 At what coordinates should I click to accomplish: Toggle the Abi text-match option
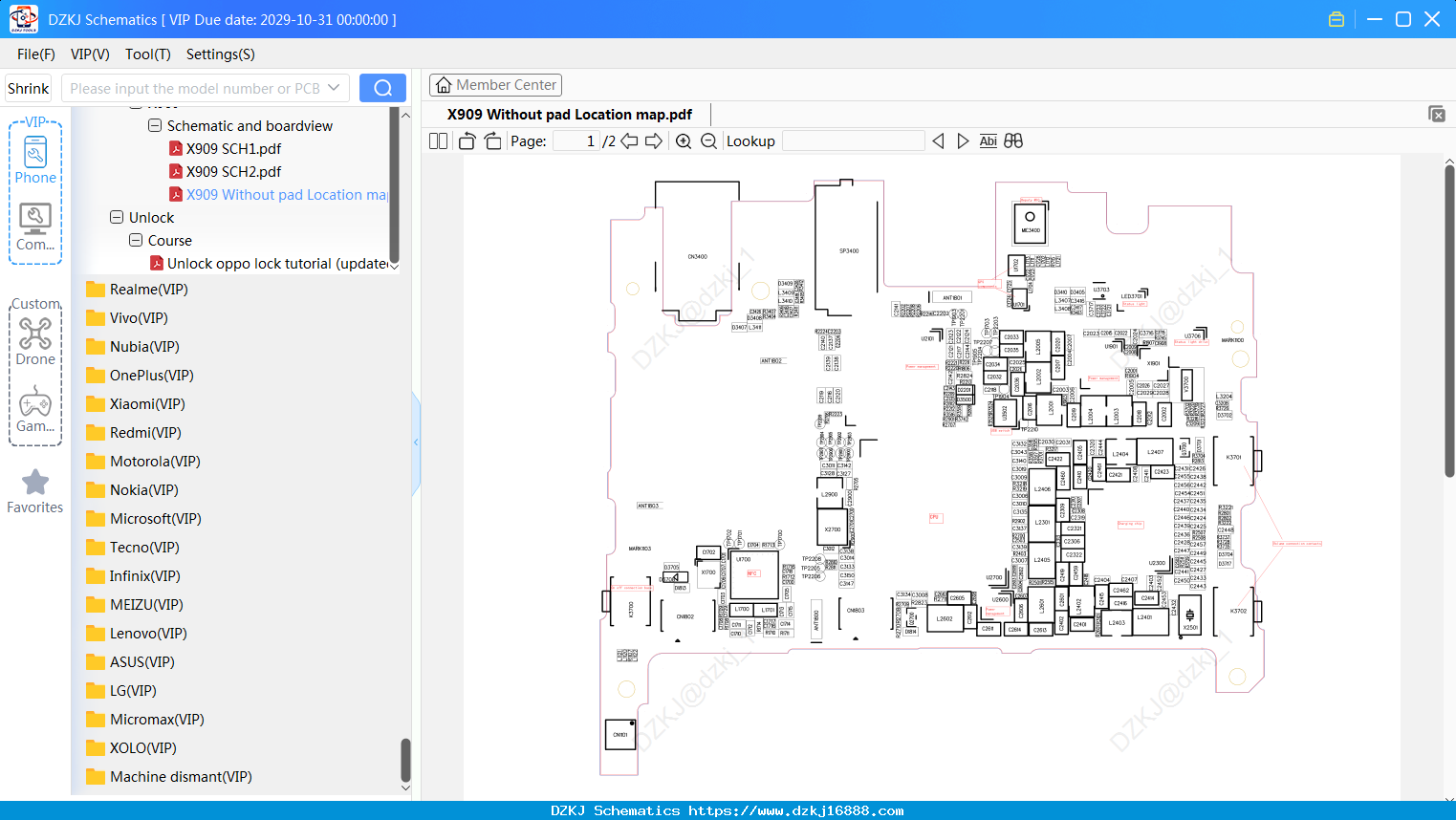989,141
